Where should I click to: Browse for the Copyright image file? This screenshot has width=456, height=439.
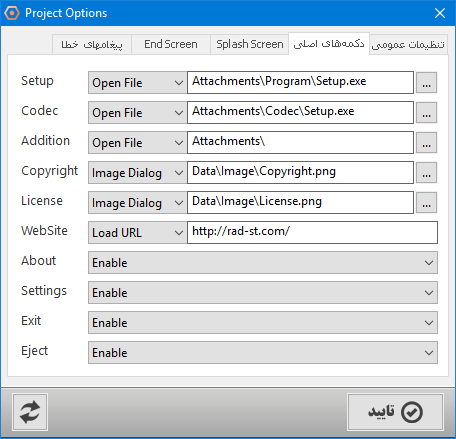[426, 173]
